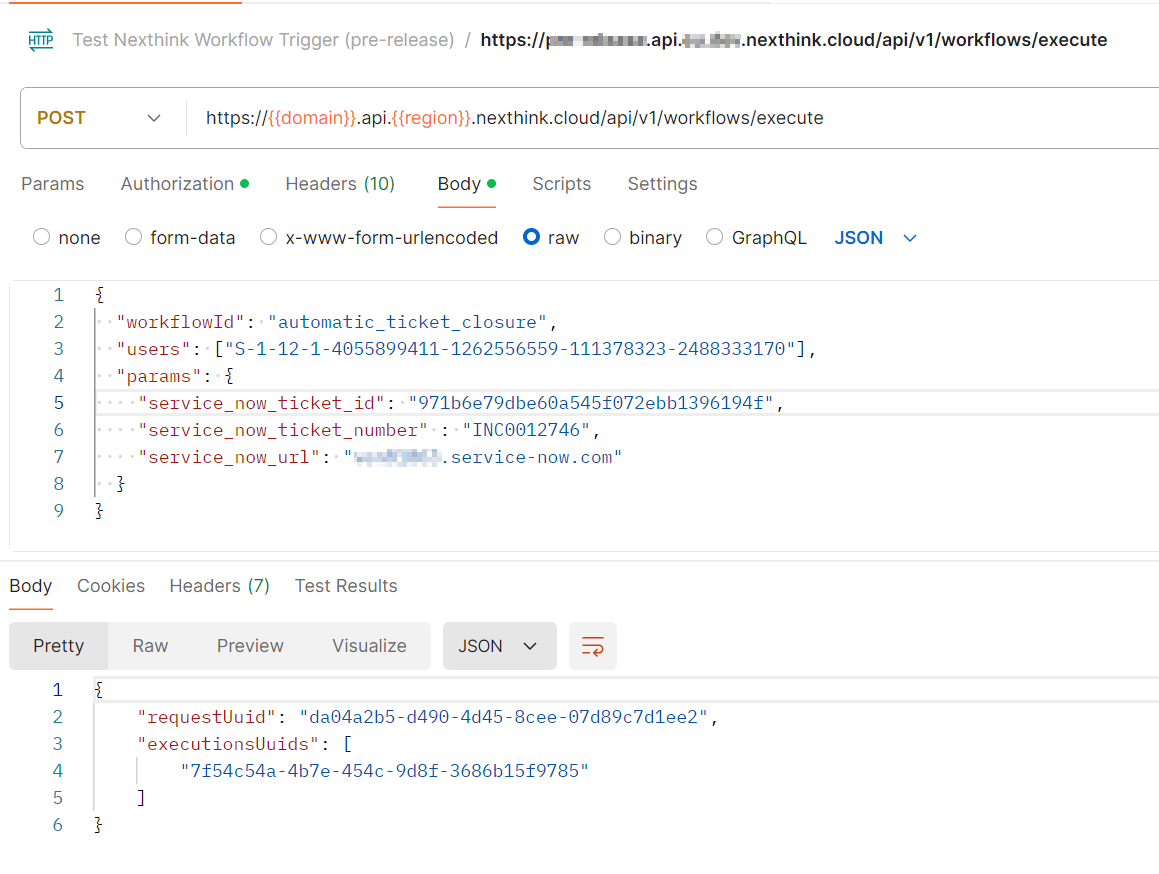
Task: Open the request body JSON format dropdown
Action: (875, 238)
